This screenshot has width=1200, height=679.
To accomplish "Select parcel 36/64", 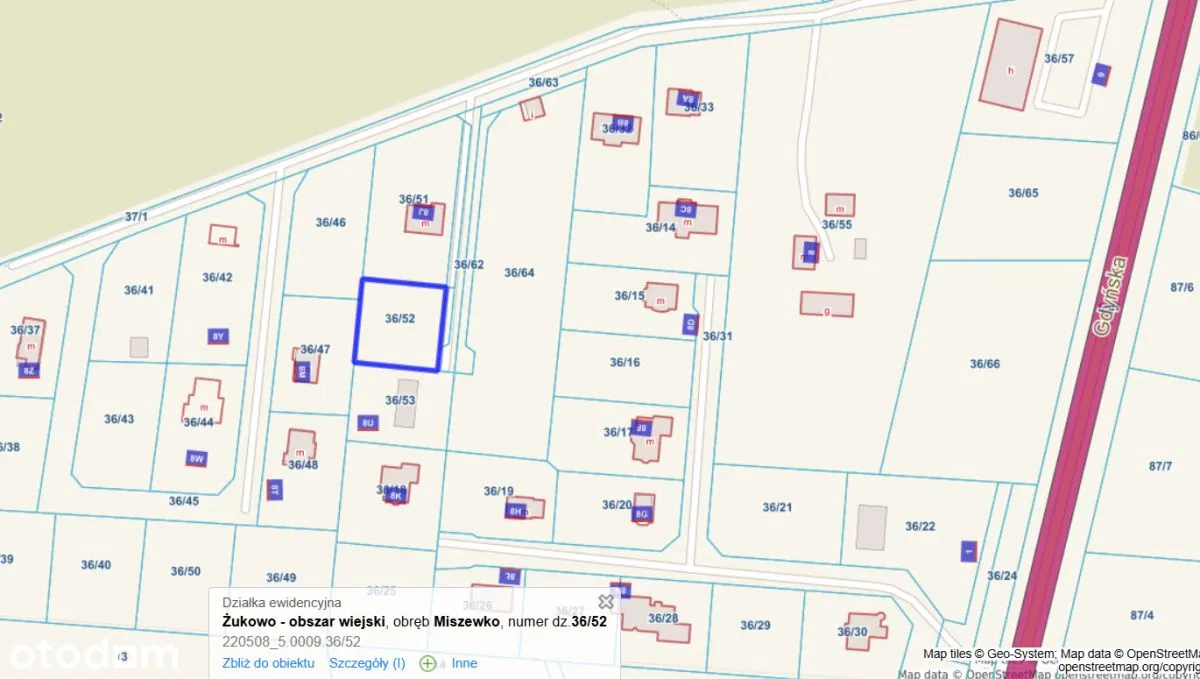I will tap(519, 300).
